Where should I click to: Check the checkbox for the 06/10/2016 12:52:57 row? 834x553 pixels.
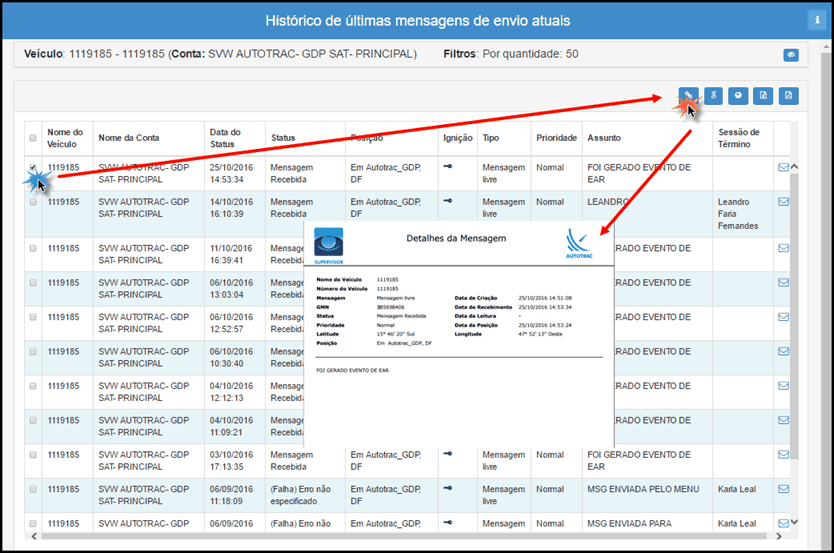pos(33,317)
